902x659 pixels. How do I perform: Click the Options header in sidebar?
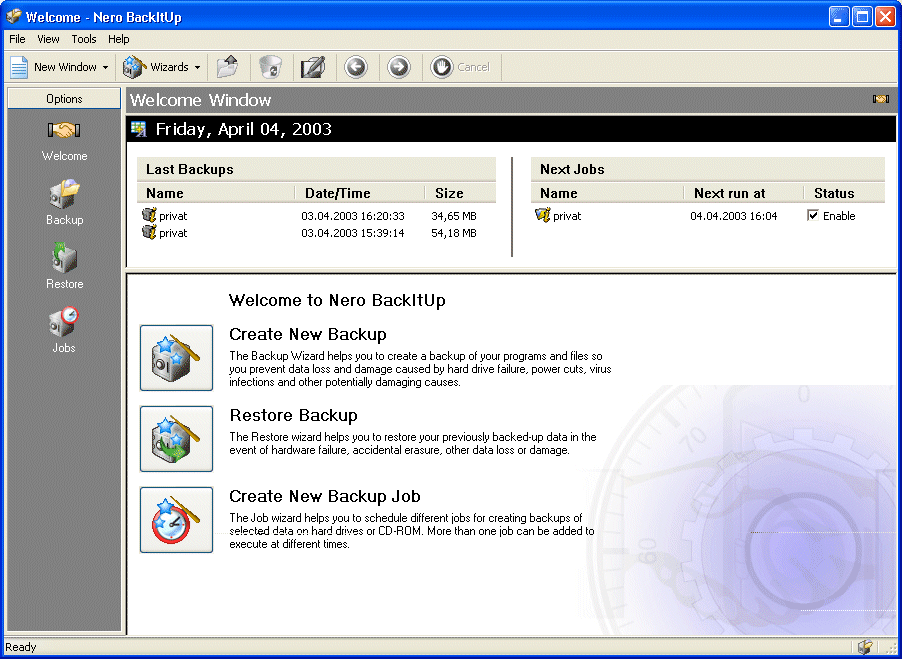[64, 99]
